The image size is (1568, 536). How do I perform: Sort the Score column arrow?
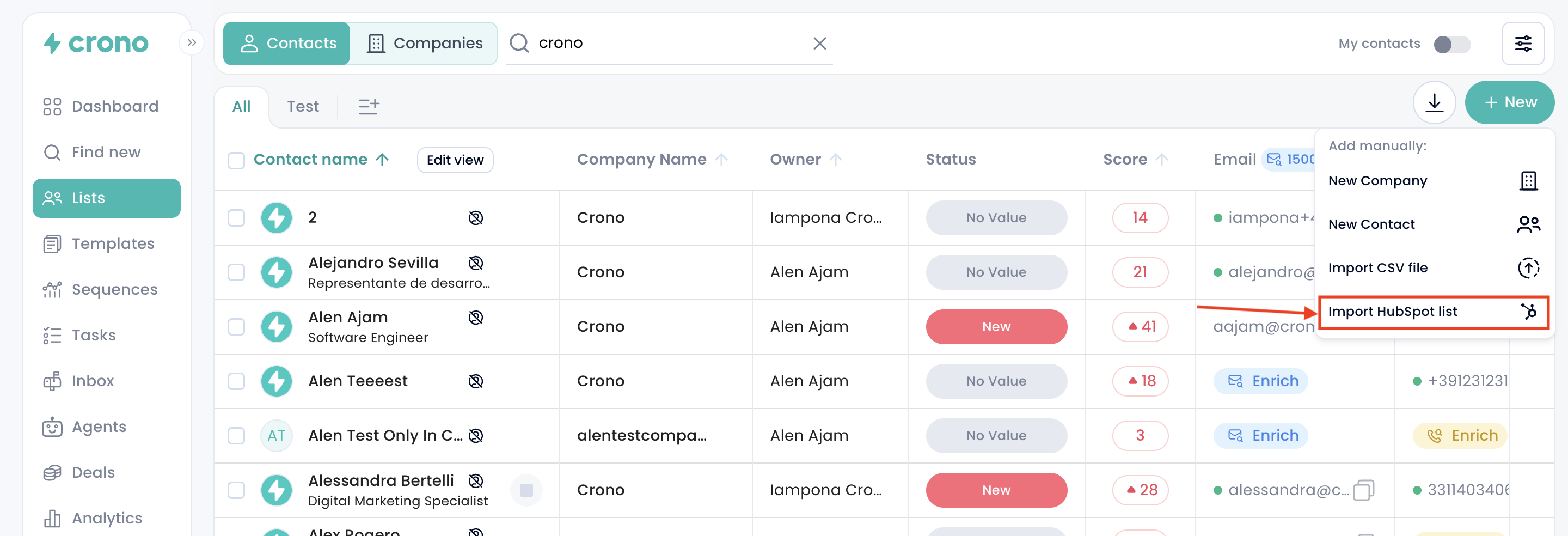click(1161, 160)
